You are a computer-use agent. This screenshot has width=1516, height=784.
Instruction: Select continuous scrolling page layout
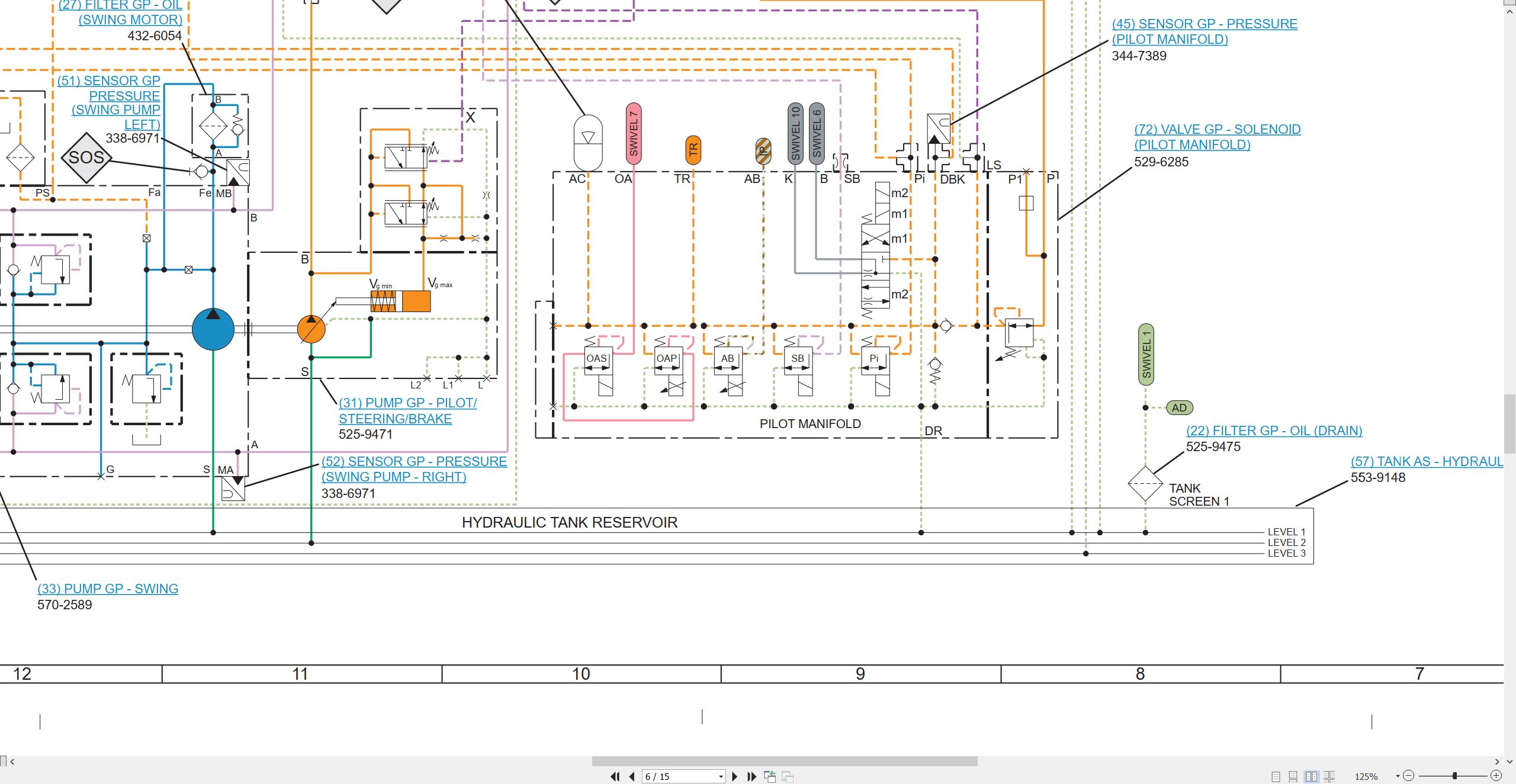pos(1293,776)
